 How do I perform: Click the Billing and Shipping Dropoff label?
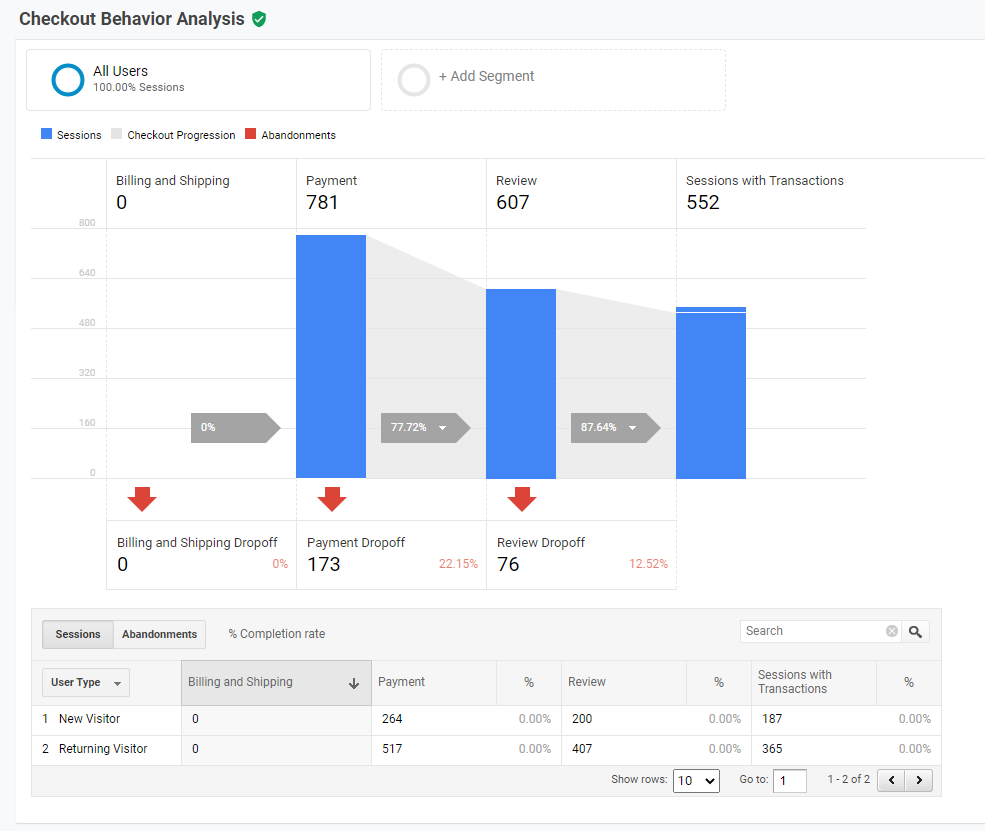click(197, 543)
